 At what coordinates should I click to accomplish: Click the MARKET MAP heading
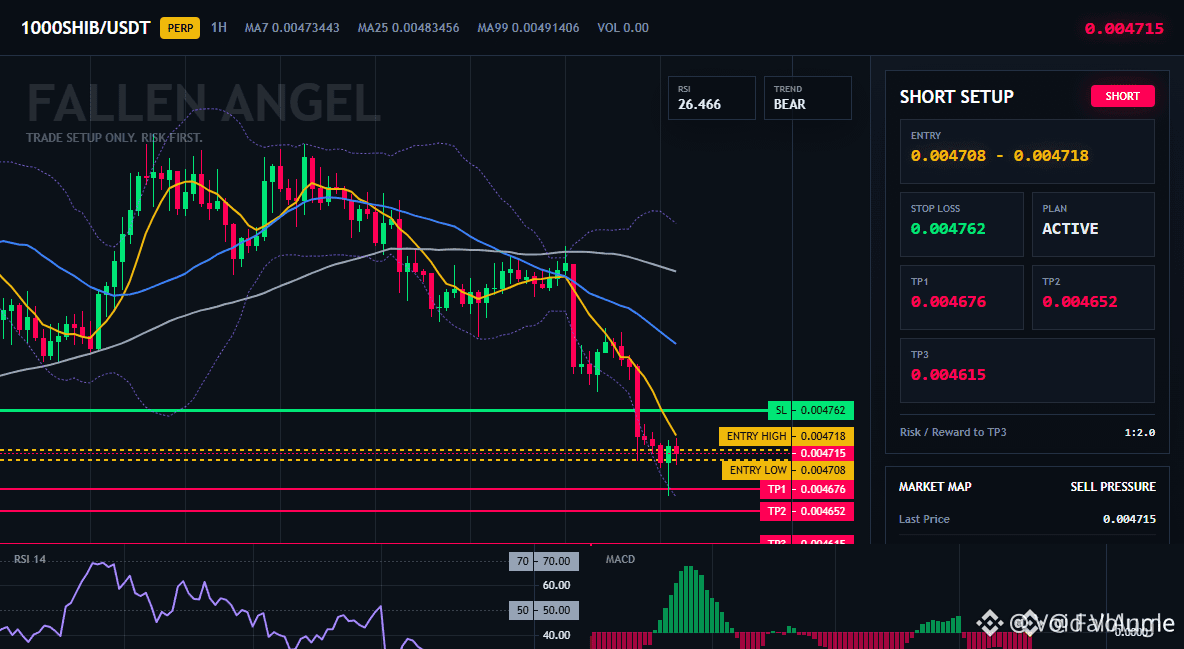coord(935,487)
